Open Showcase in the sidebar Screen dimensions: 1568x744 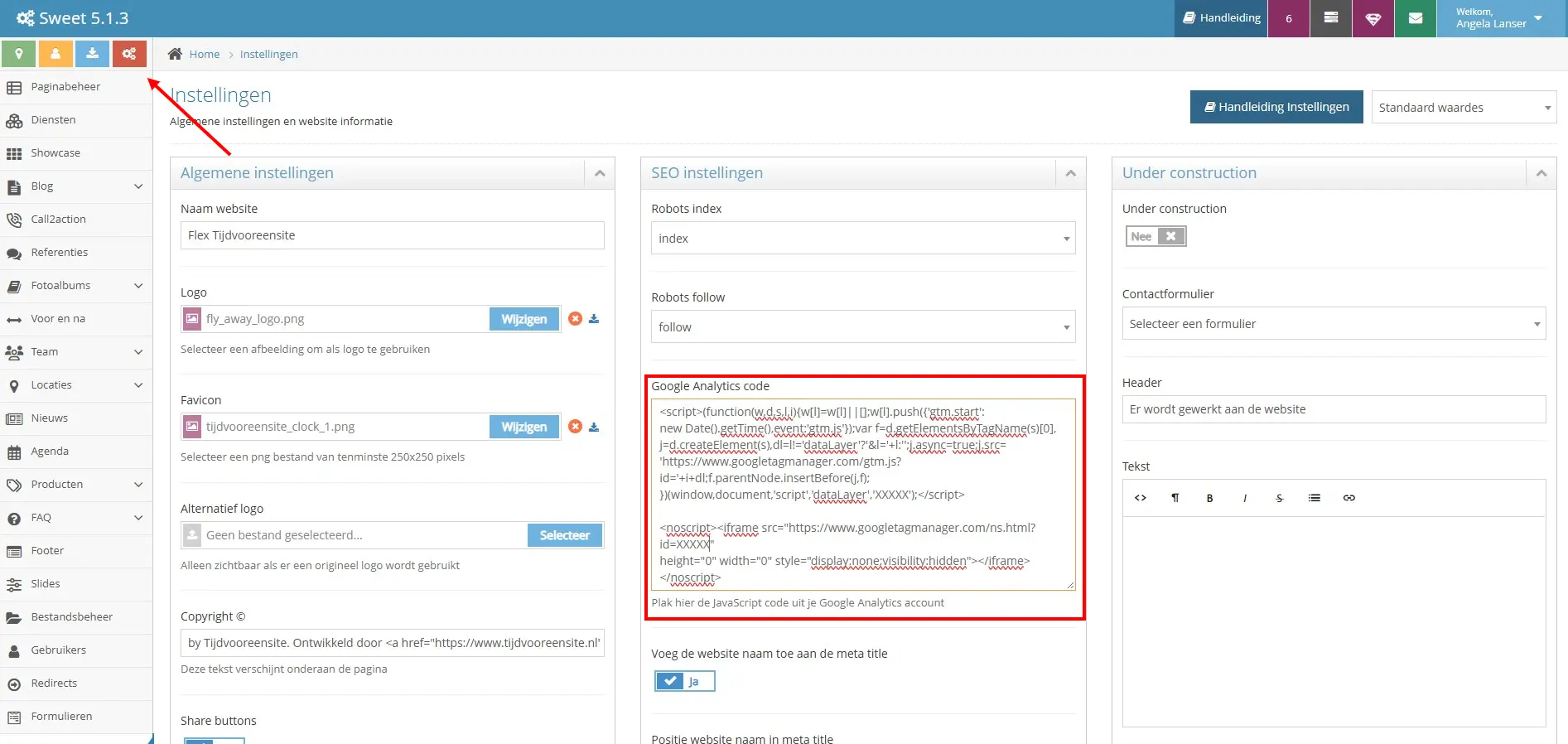coord(76,153)
